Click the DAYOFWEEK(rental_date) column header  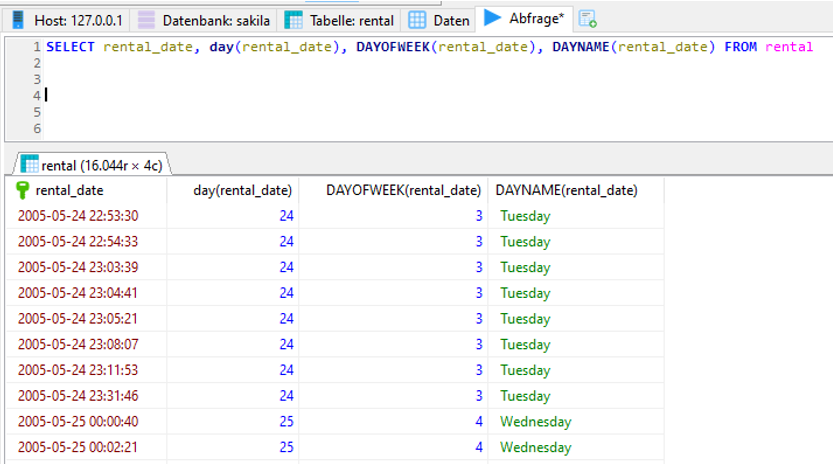pos(404,190)
